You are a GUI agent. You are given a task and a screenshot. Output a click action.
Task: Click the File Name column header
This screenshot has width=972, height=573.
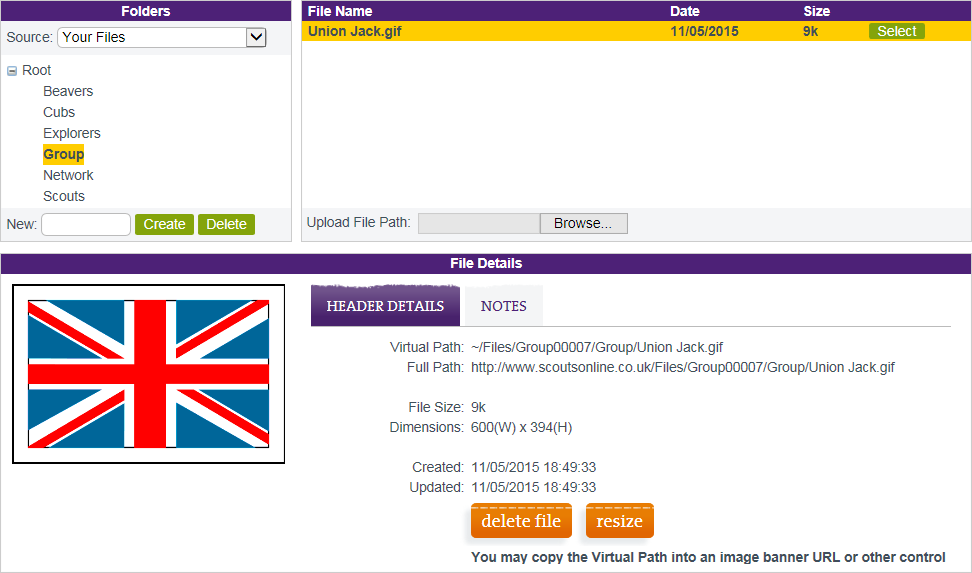click(x=340, y=11)
